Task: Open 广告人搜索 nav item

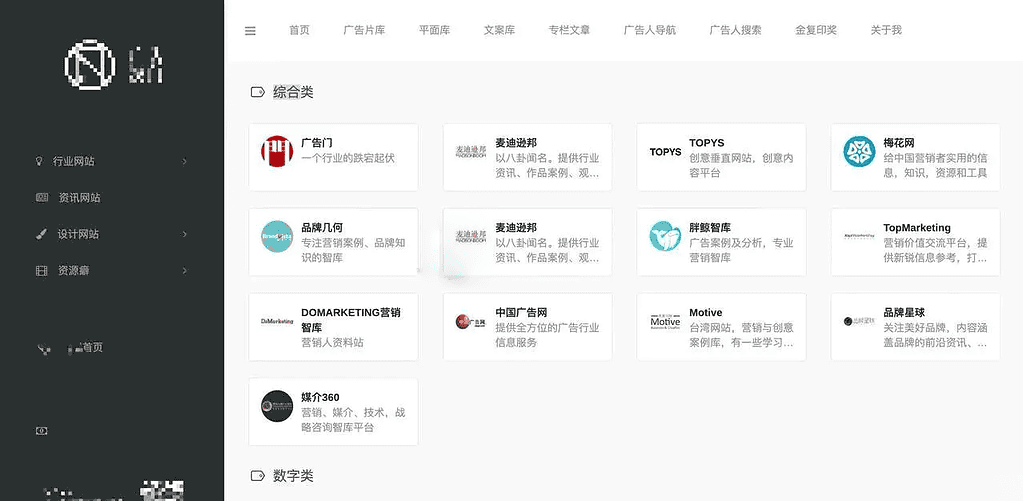Action: coord(735,30)
